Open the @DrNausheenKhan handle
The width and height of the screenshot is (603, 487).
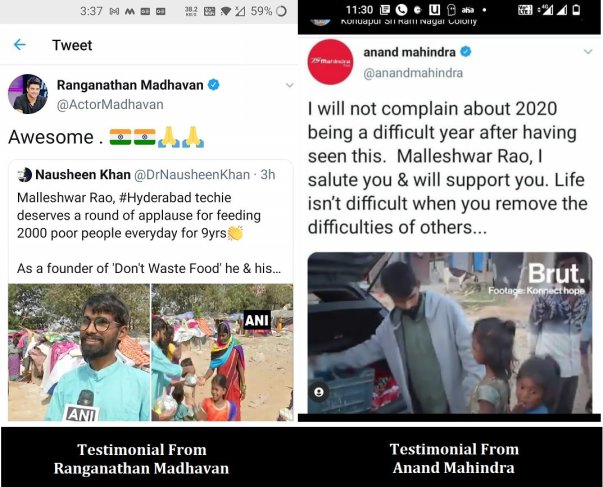click(192, 175)
